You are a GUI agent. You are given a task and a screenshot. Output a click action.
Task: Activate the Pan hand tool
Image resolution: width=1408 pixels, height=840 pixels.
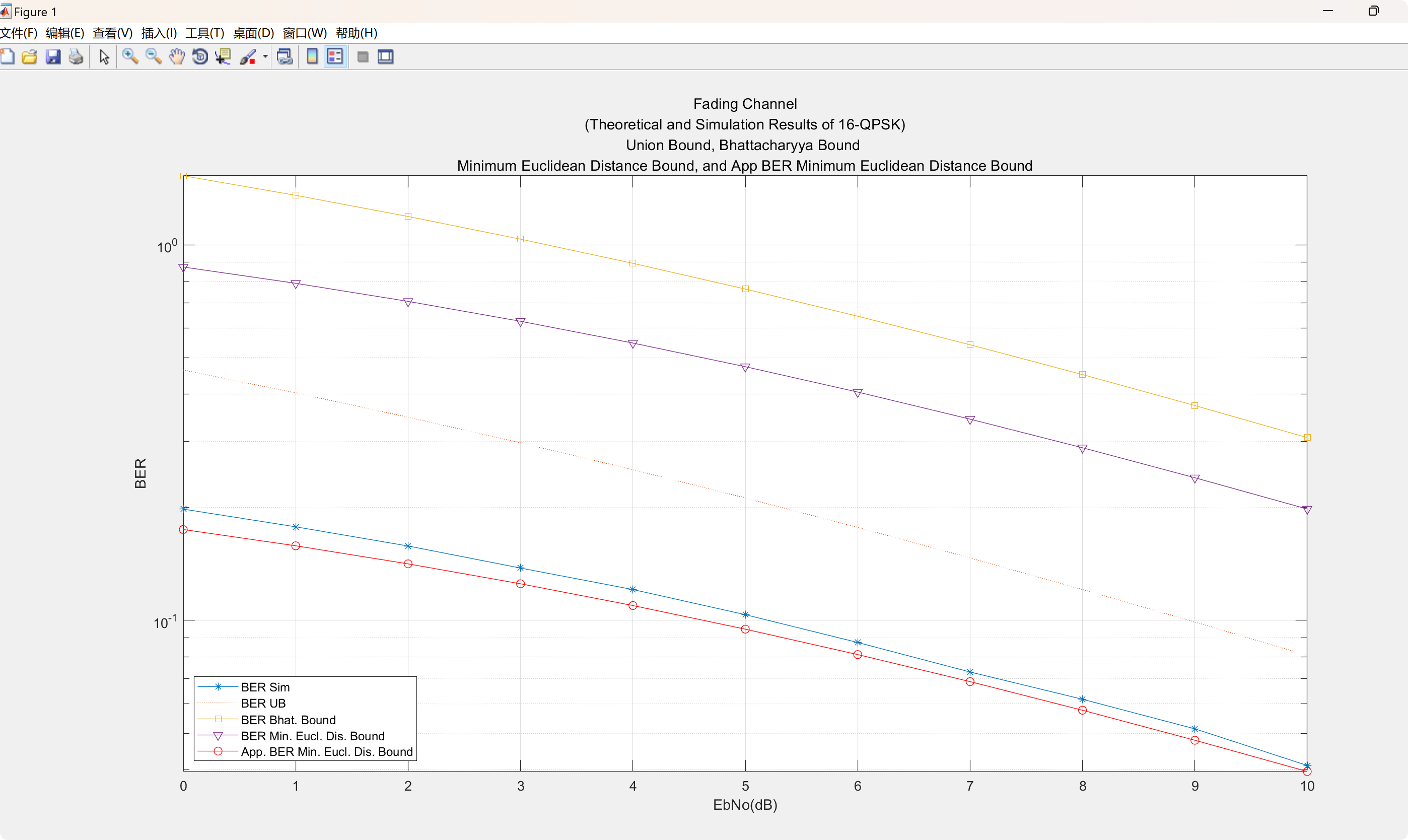point(177,56)
